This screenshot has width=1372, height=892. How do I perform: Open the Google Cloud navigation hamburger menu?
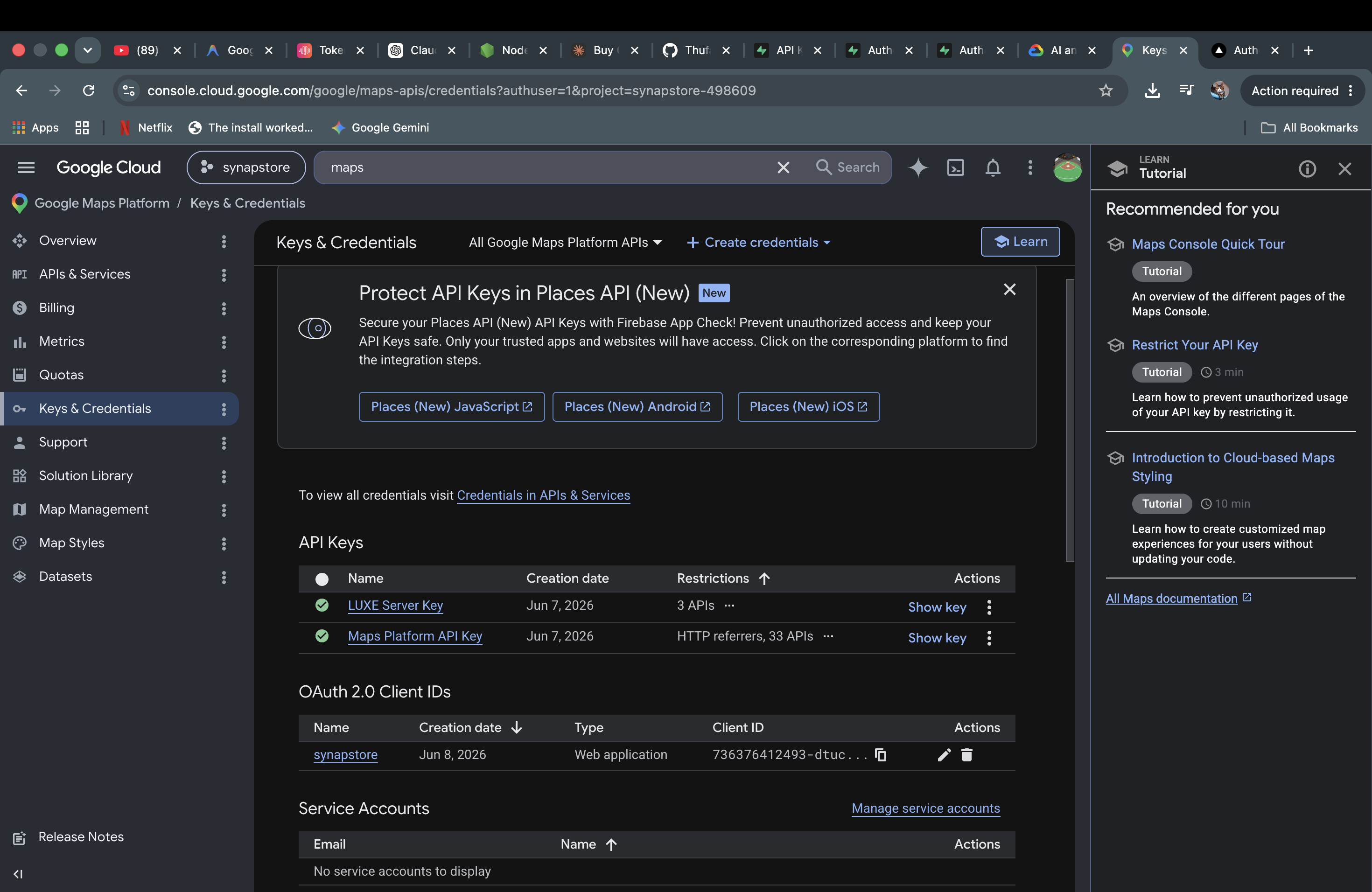pyautogui.click(x=26, y=167)
